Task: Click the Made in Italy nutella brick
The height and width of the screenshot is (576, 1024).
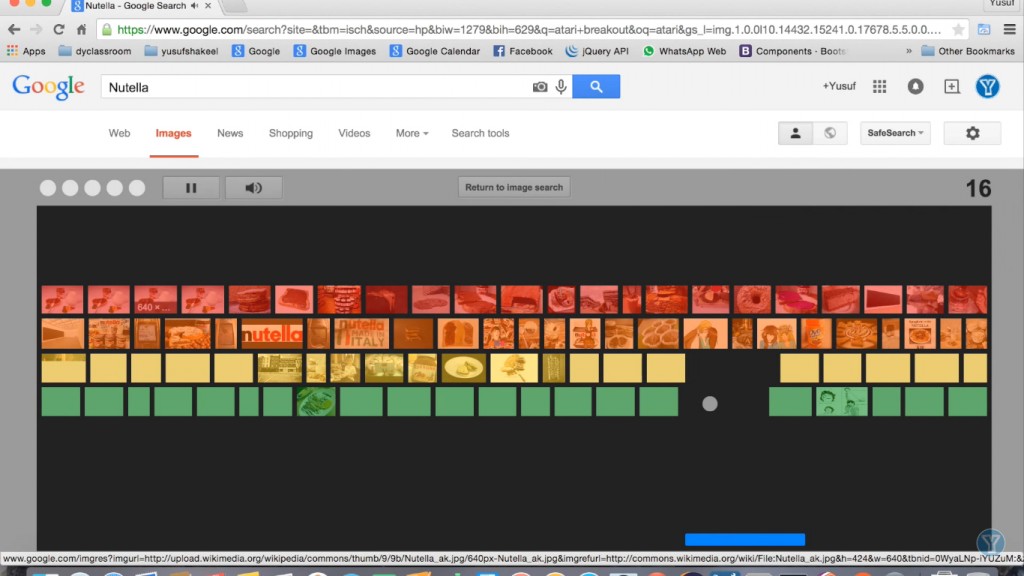Action: click(361, 334)
